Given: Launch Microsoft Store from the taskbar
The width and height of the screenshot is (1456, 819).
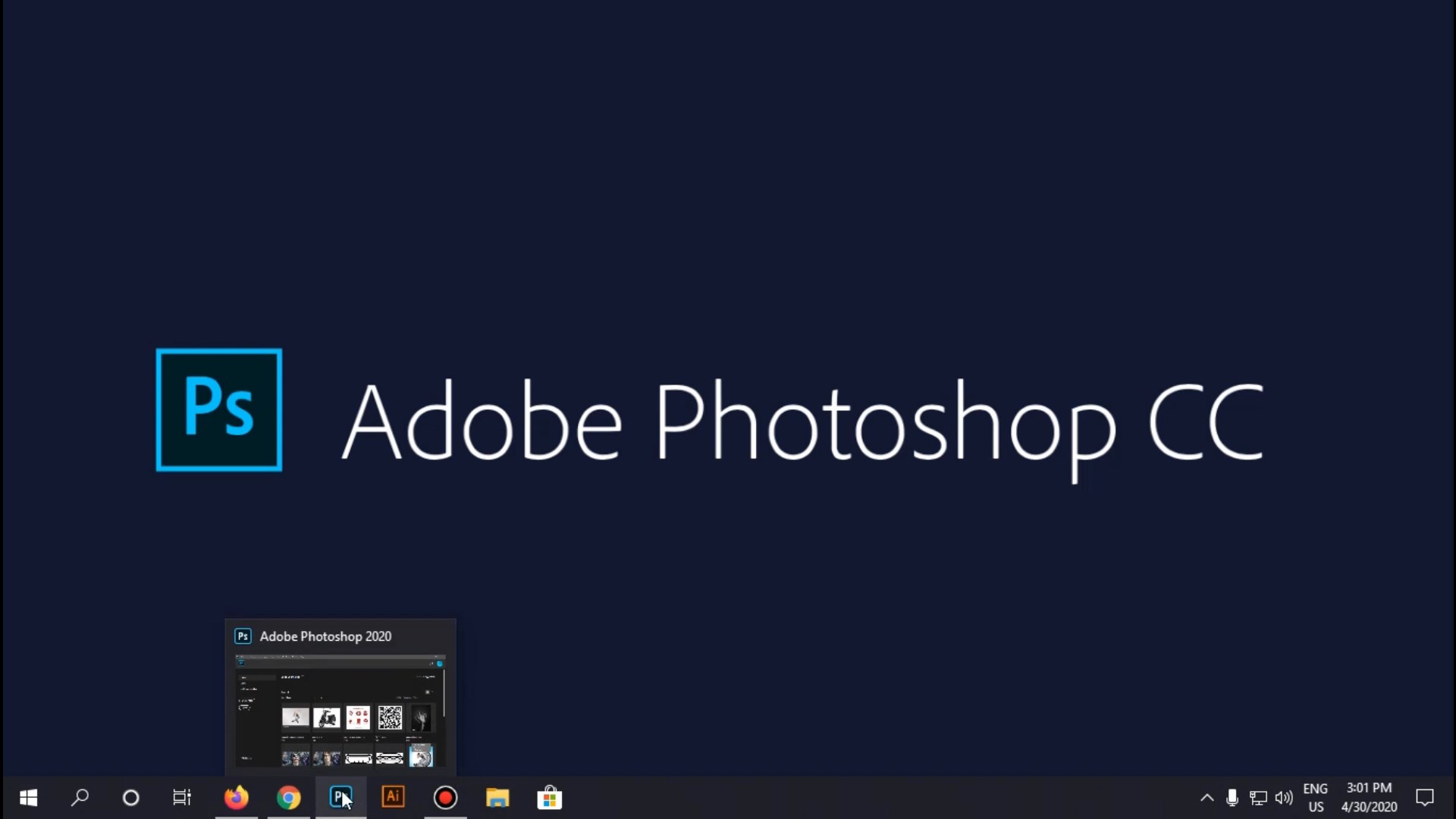Looking at the screenshot, I should (550, 798).
